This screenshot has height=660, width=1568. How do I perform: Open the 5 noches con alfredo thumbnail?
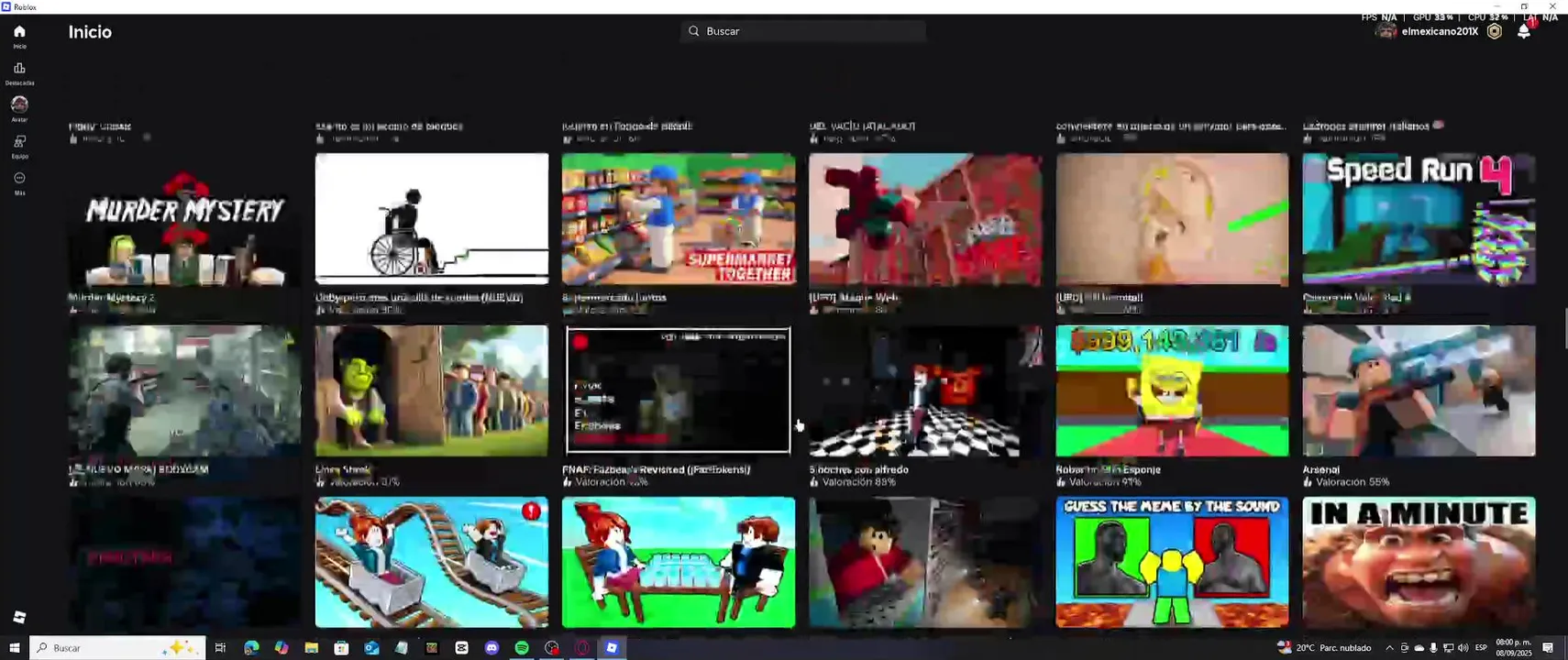(x=925, y=390)
